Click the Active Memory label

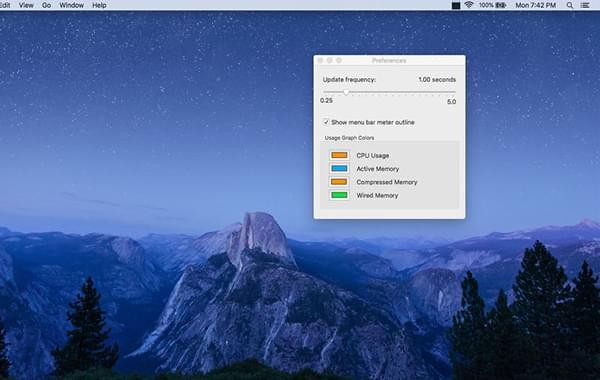[378, 169]
